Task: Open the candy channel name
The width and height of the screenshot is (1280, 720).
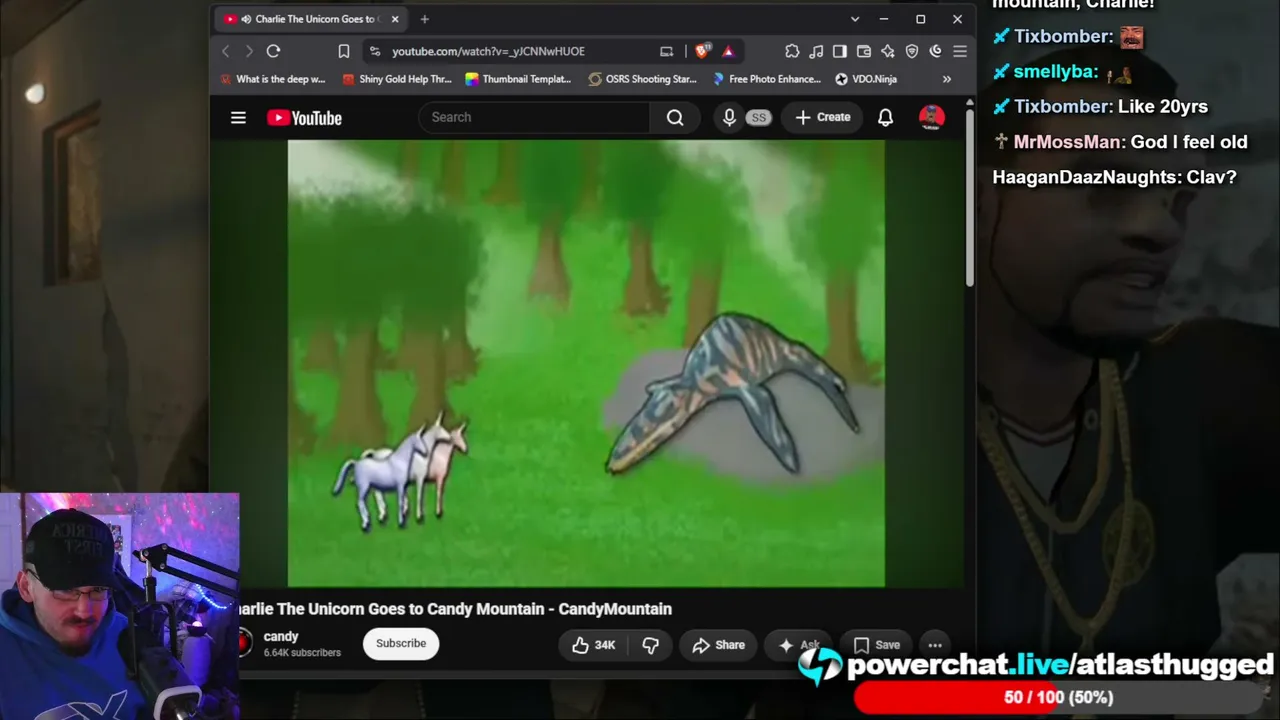Action: coord(281,636)
